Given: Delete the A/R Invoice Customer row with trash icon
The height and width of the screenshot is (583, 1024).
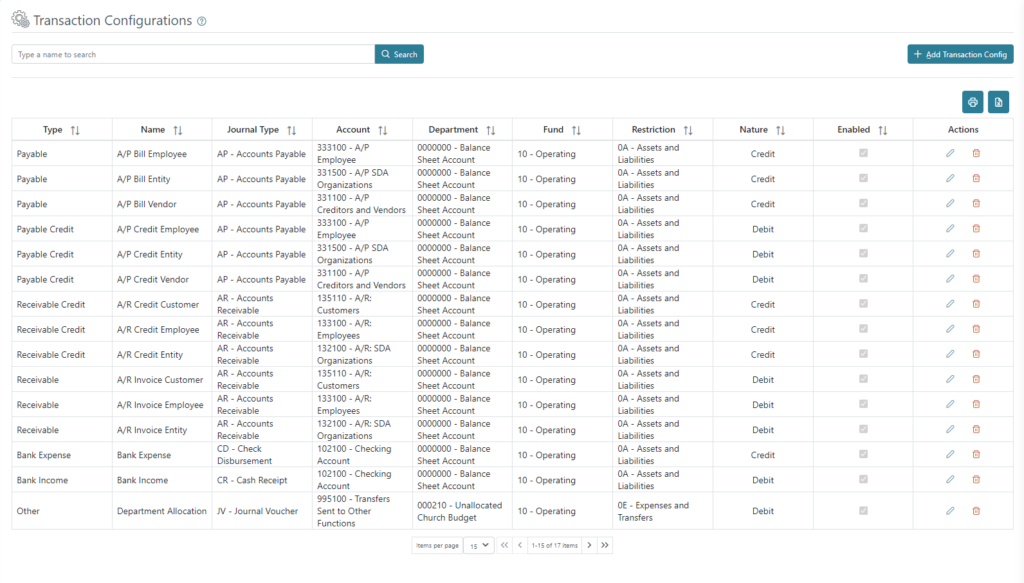Looking at the screenshot, I should [x=976, y=379].
